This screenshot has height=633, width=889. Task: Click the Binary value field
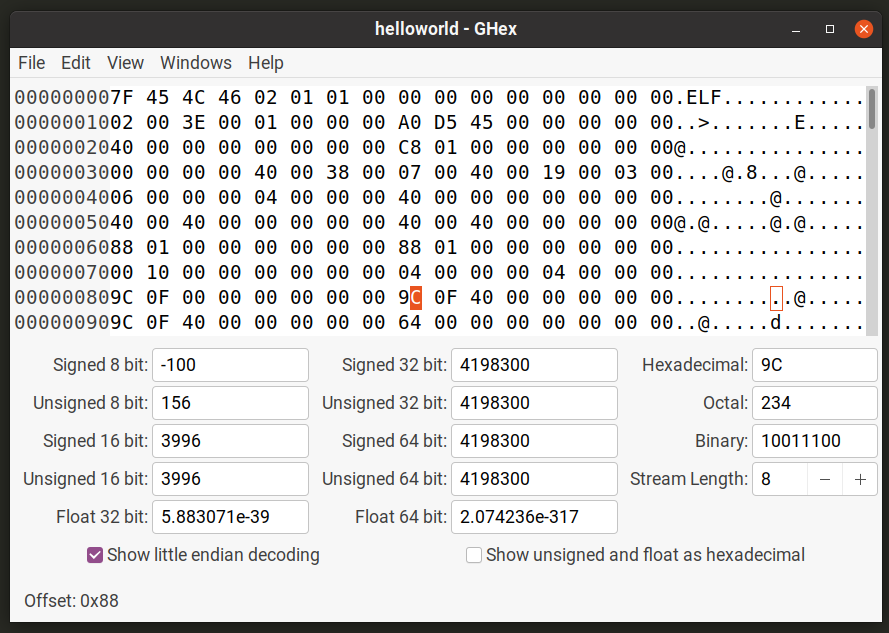click(x=813, y=441)
